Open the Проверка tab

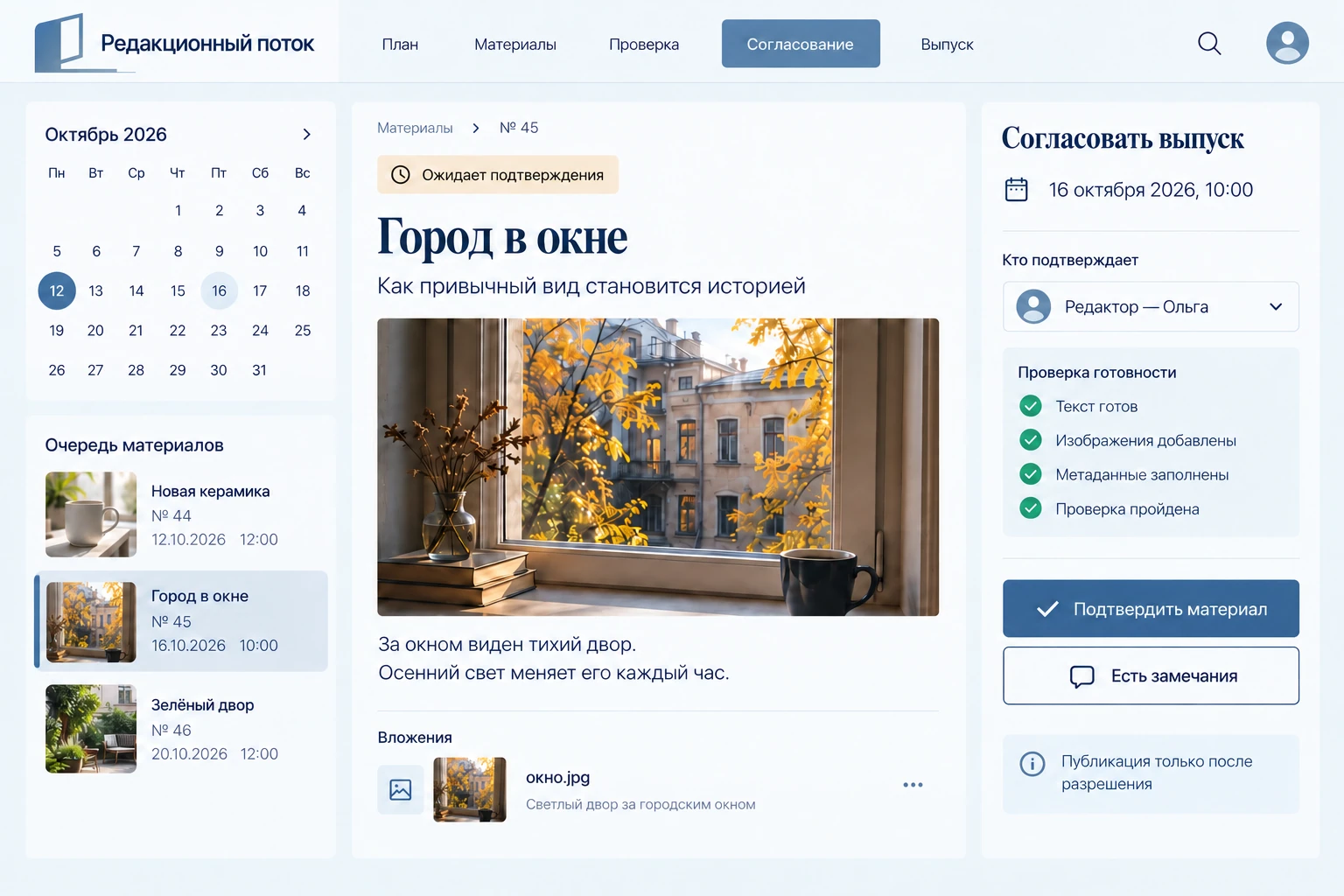[x=644, y=44]
